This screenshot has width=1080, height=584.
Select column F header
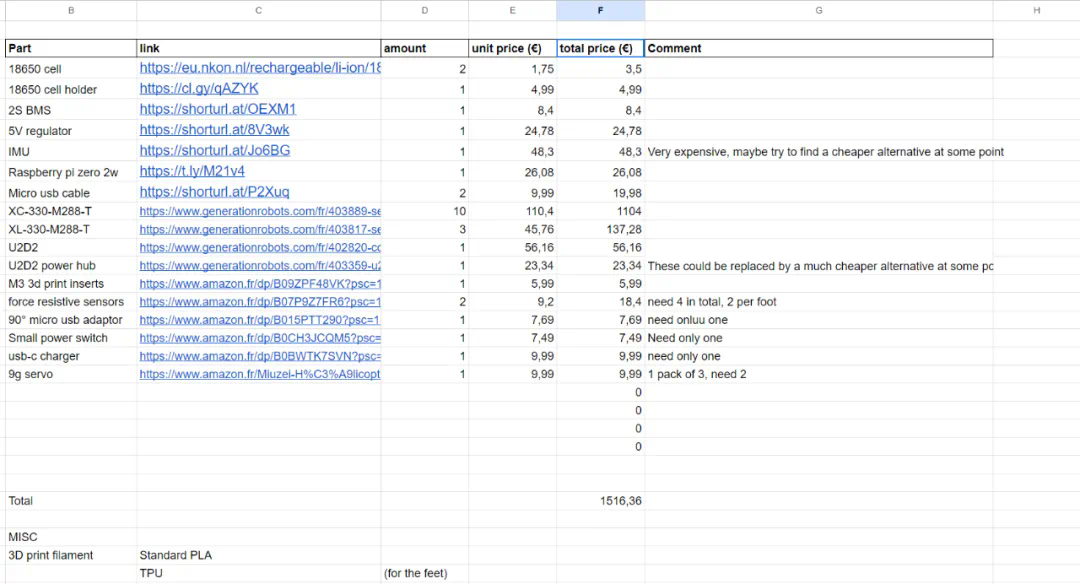click(600, 10)
